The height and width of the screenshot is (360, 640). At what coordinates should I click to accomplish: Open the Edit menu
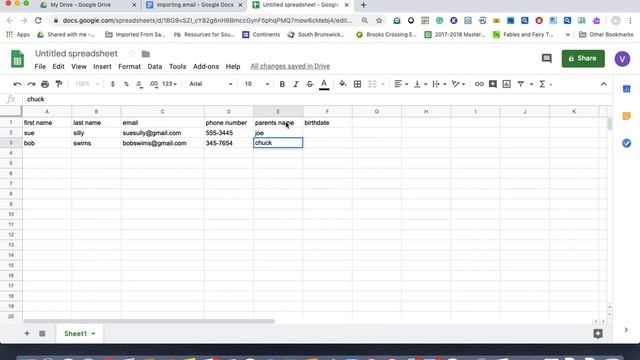(x=58, y=67)
